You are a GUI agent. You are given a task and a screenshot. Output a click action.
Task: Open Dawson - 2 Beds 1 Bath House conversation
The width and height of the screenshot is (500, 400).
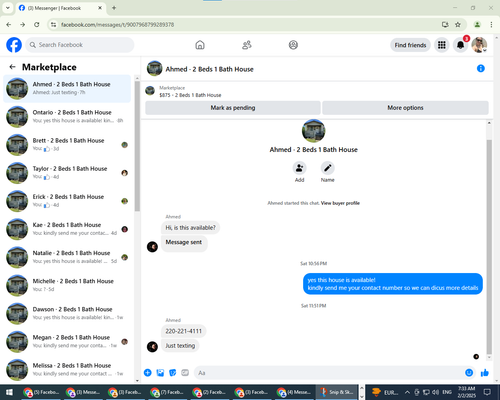click(x=67, y=313)
